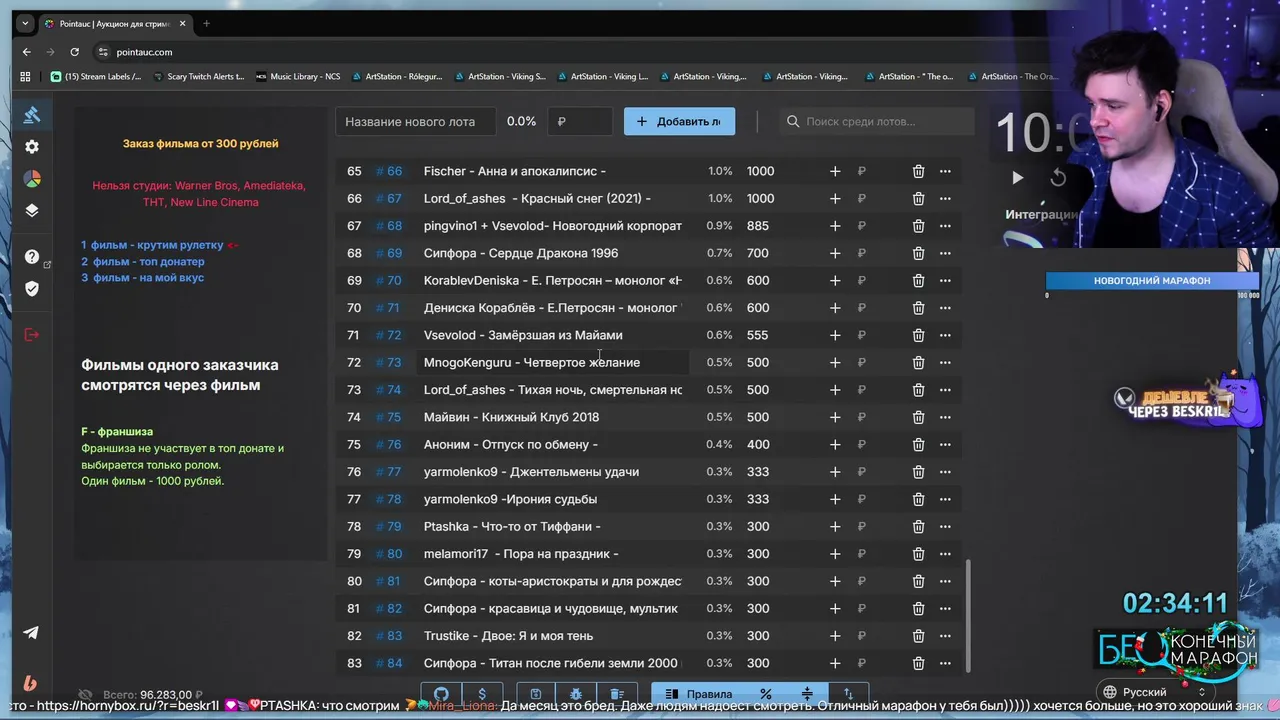This screenshot has width=1280, height=720.
Task: Click the up-down sort arrows in bottom toolbar
Action: coord(848,694)
